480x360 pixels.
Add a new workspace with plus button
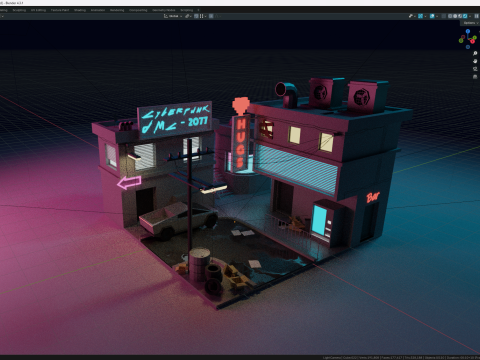(198, 10)
